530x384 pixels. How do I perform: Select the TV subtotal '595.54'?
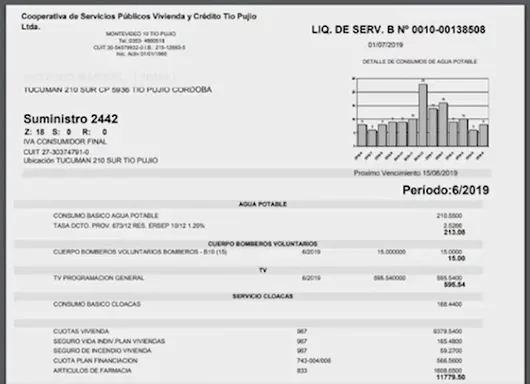click(454, 285)
